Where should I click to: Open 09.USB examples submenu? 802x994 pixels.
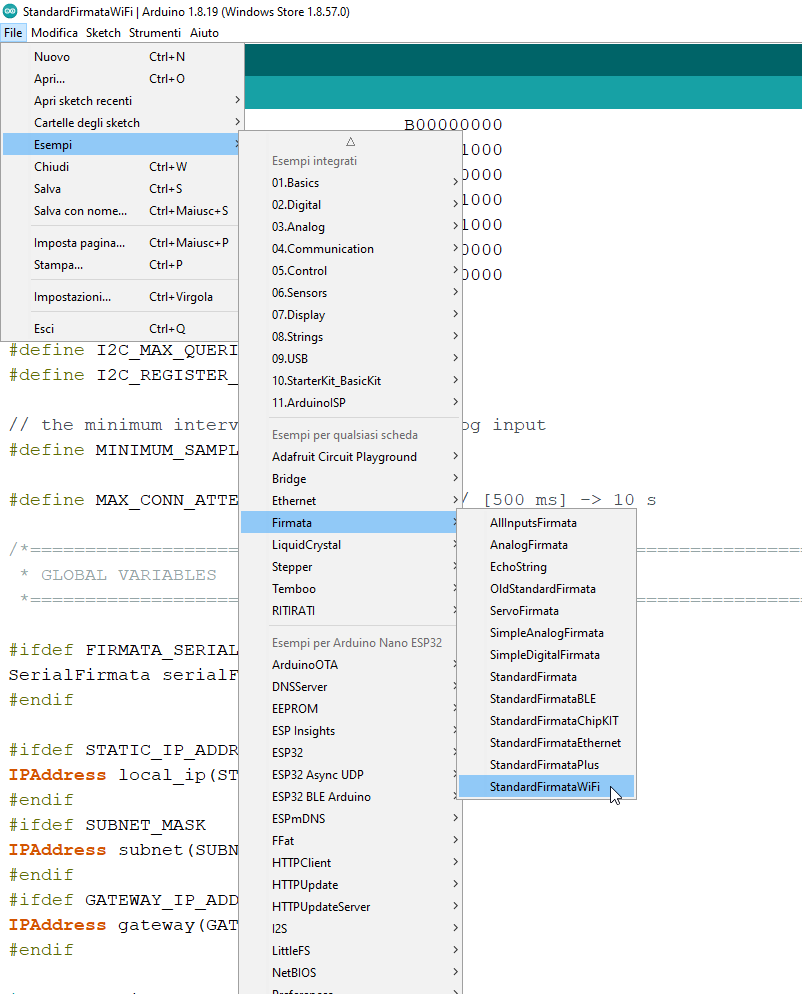point(351,359)
